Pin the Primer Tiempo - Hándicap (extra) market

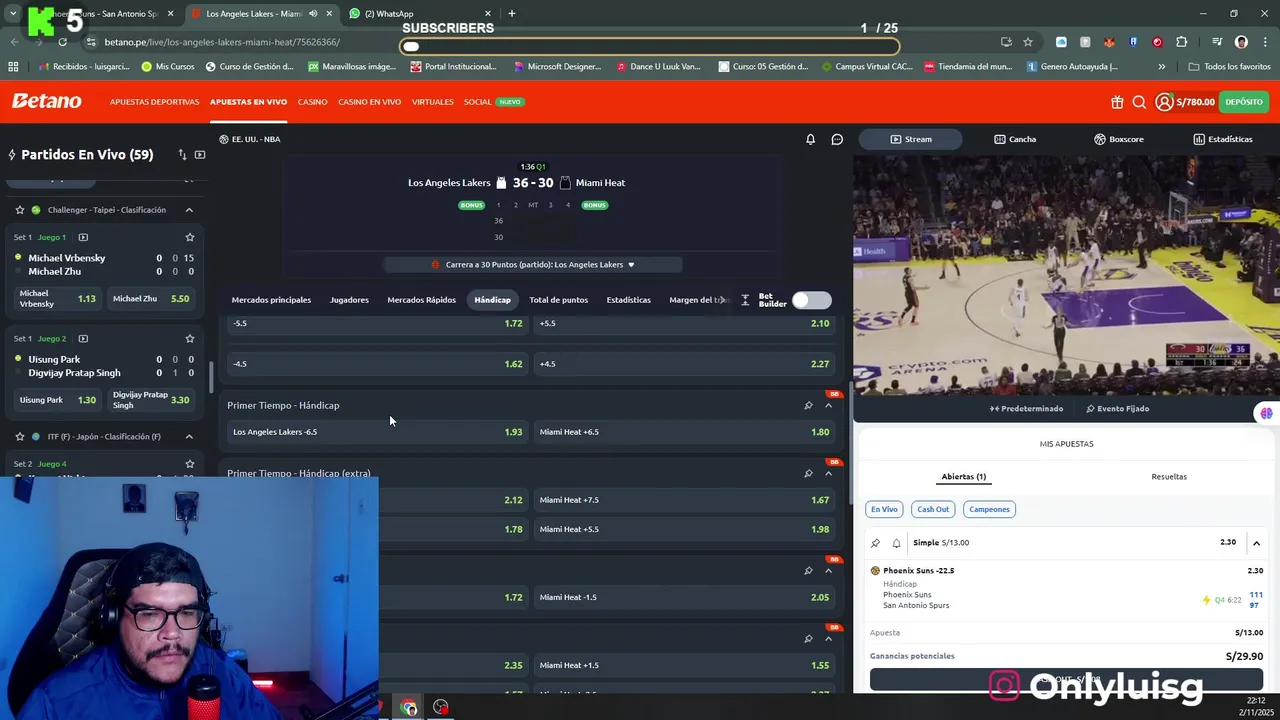tap(808, 473)
